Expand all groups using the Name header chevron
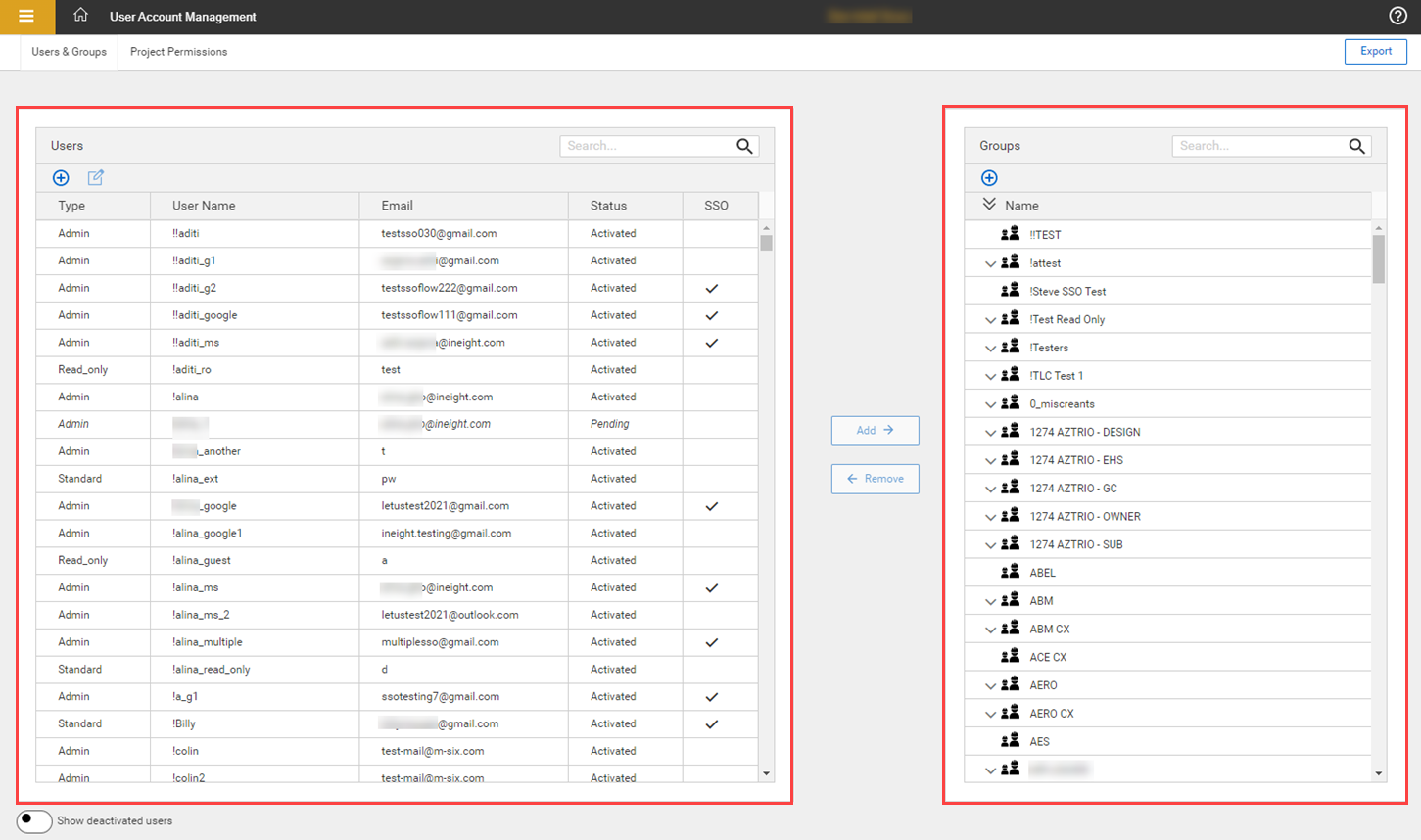 point(989,205)
